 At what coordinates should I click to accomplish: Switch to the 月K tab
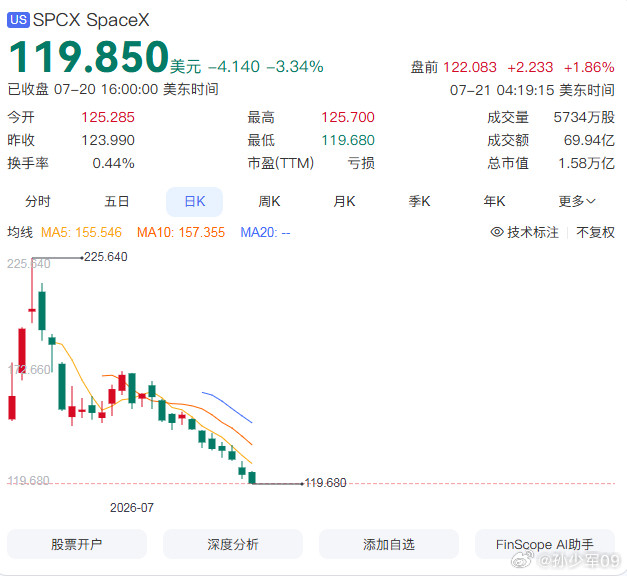344,201
